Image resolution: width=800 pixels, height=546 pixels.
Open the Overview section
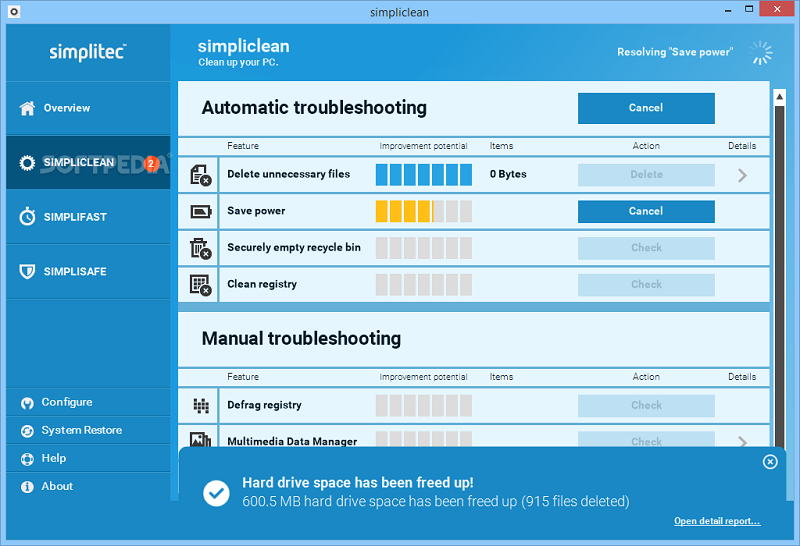(66, 108)
